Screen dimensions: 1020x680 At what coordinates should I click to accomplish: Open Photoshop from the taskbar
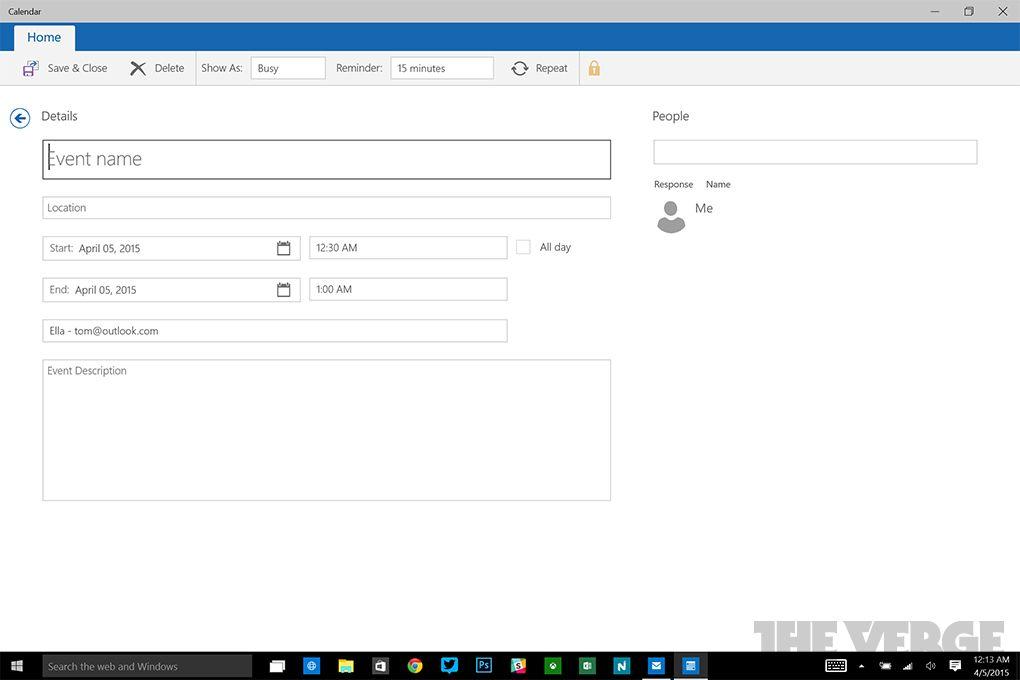[x=484, y=666]
